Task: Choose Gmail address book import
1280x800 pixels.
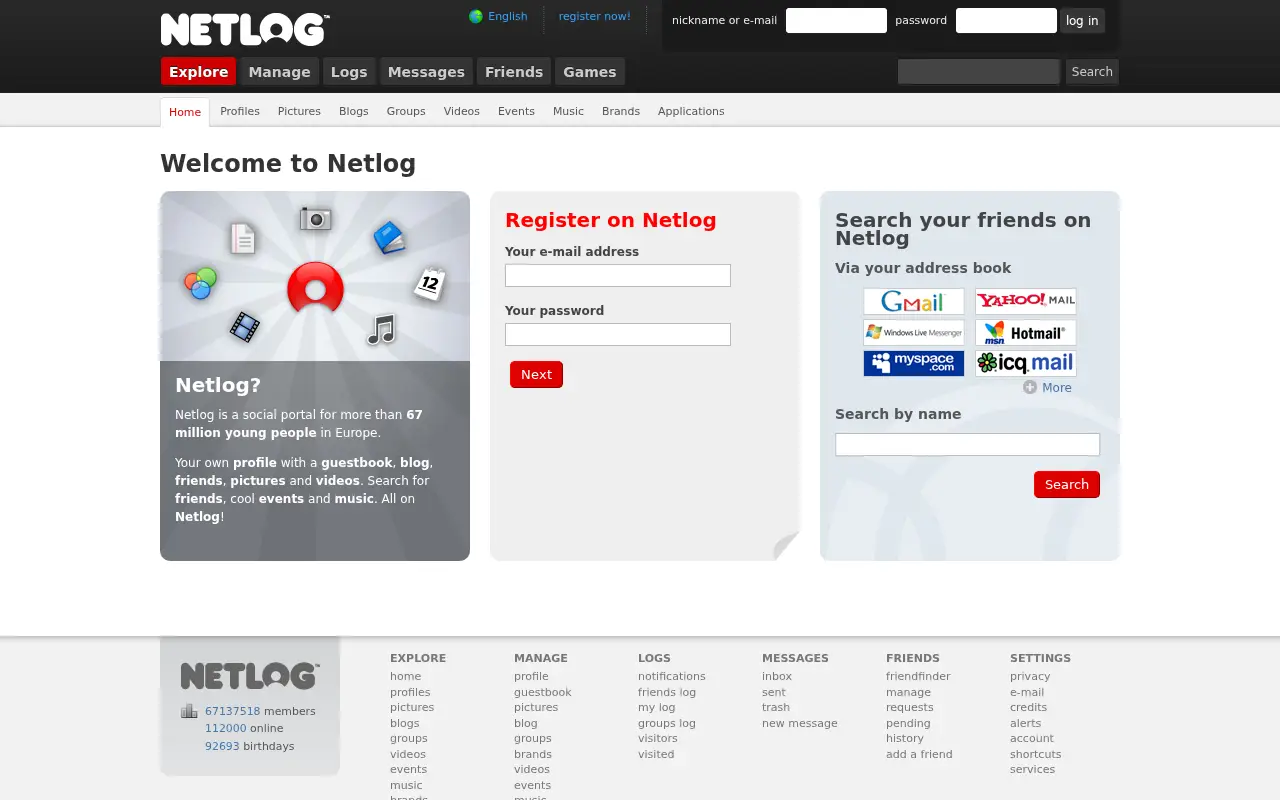Action: coord(914,301)
